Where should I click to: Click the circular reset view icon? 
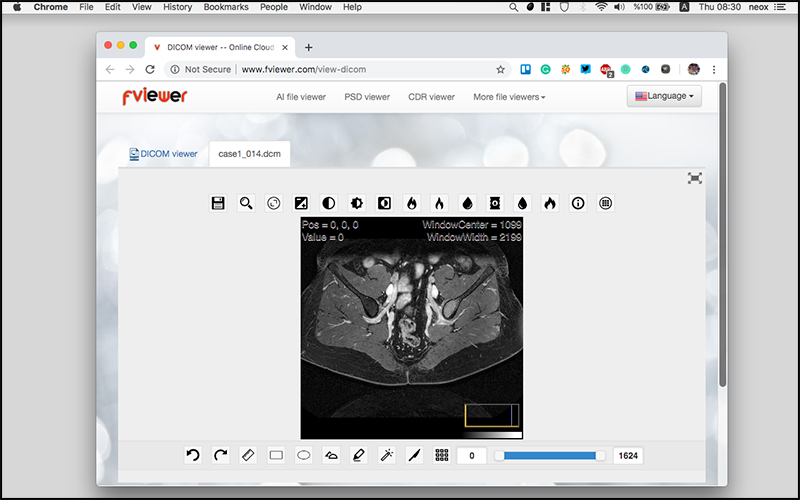273,203
